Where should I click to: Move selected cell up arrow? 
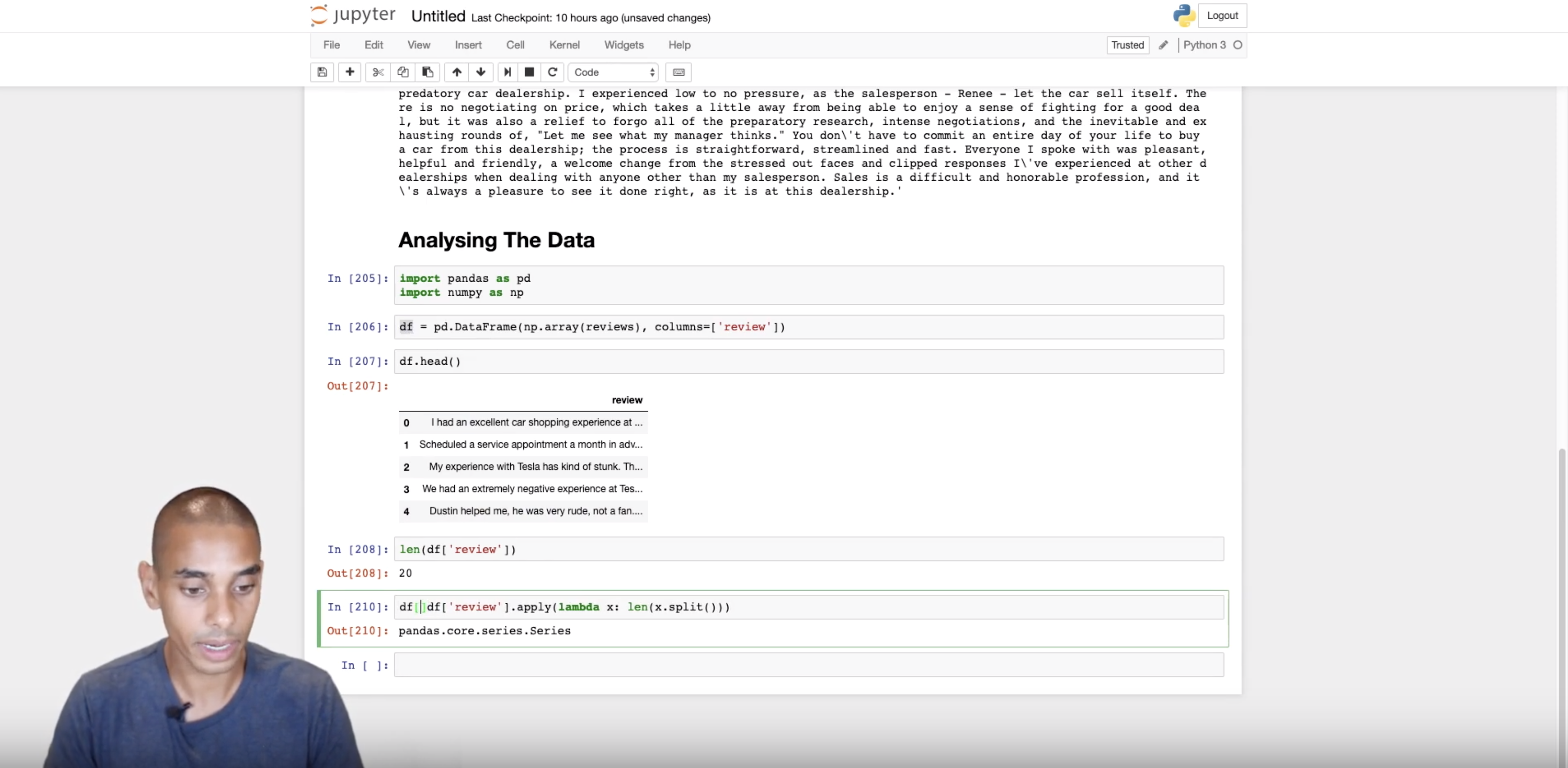(457, 72)
